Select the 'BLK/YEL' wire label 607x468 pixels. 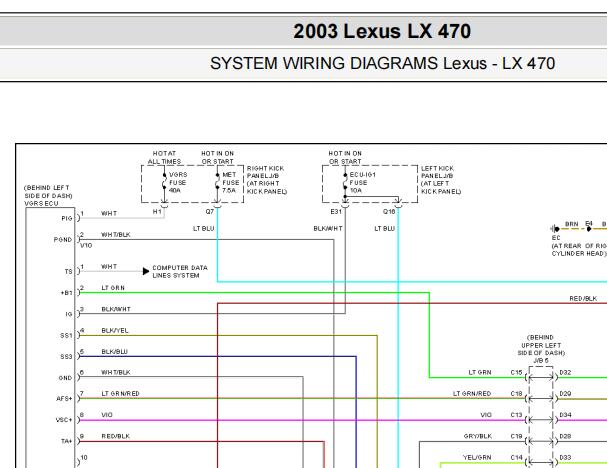coord(115,331)
